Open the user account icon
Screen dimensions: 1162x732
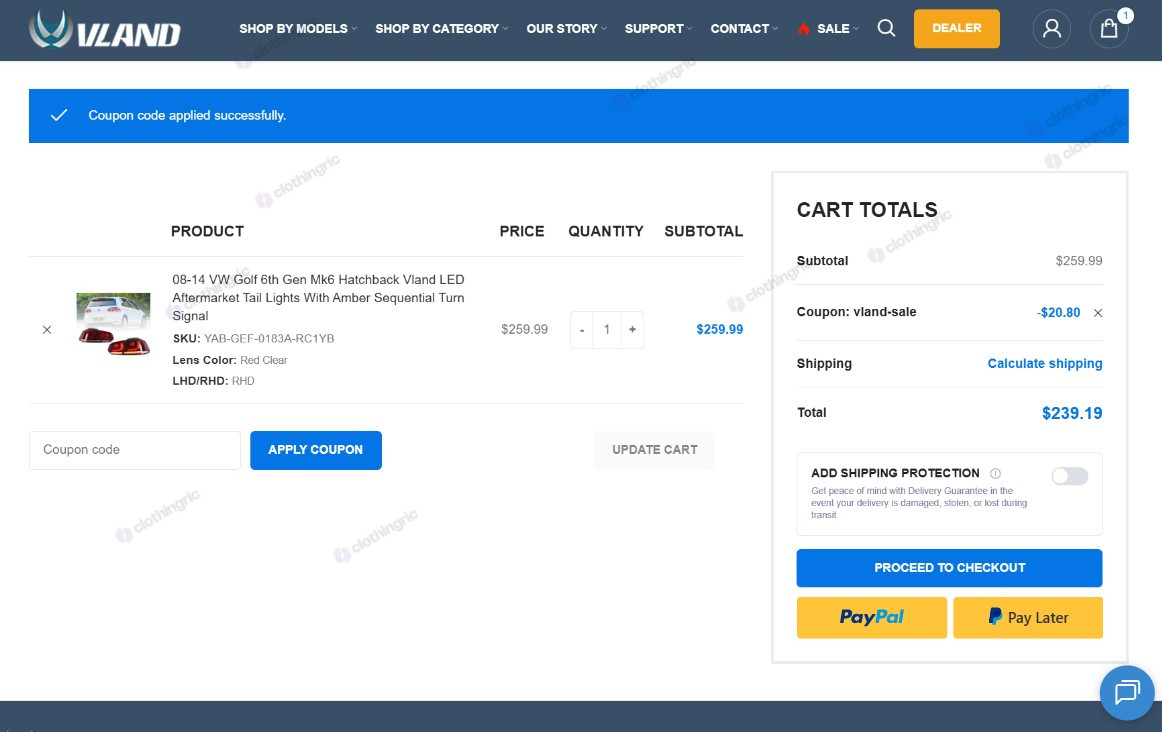click(1052, 29)
